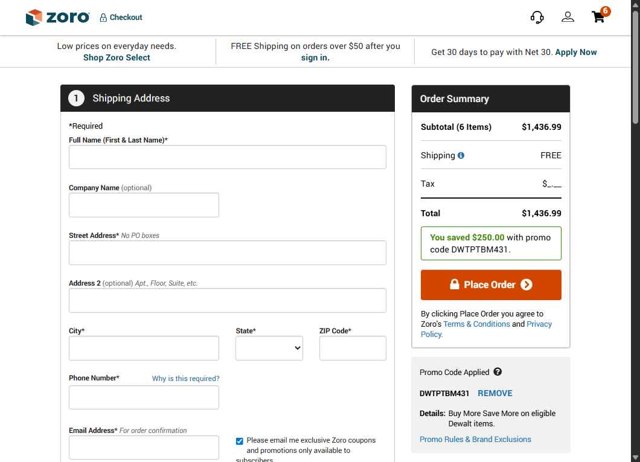Open the customer support headset icon
This screenshot has width=640, height=462.
(x=537, y=17)
